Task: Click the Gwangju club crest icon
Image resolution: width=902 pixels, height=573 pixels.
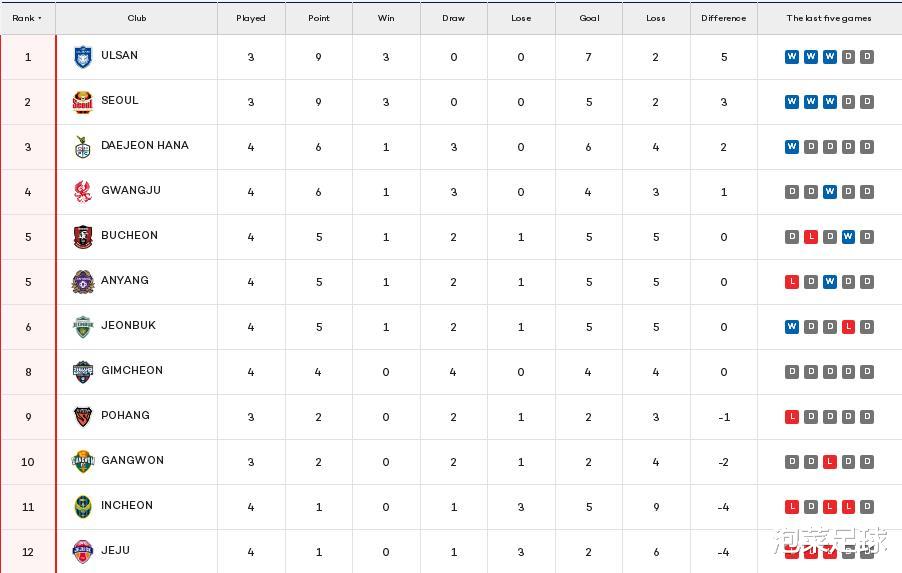Action: point(83,192)
